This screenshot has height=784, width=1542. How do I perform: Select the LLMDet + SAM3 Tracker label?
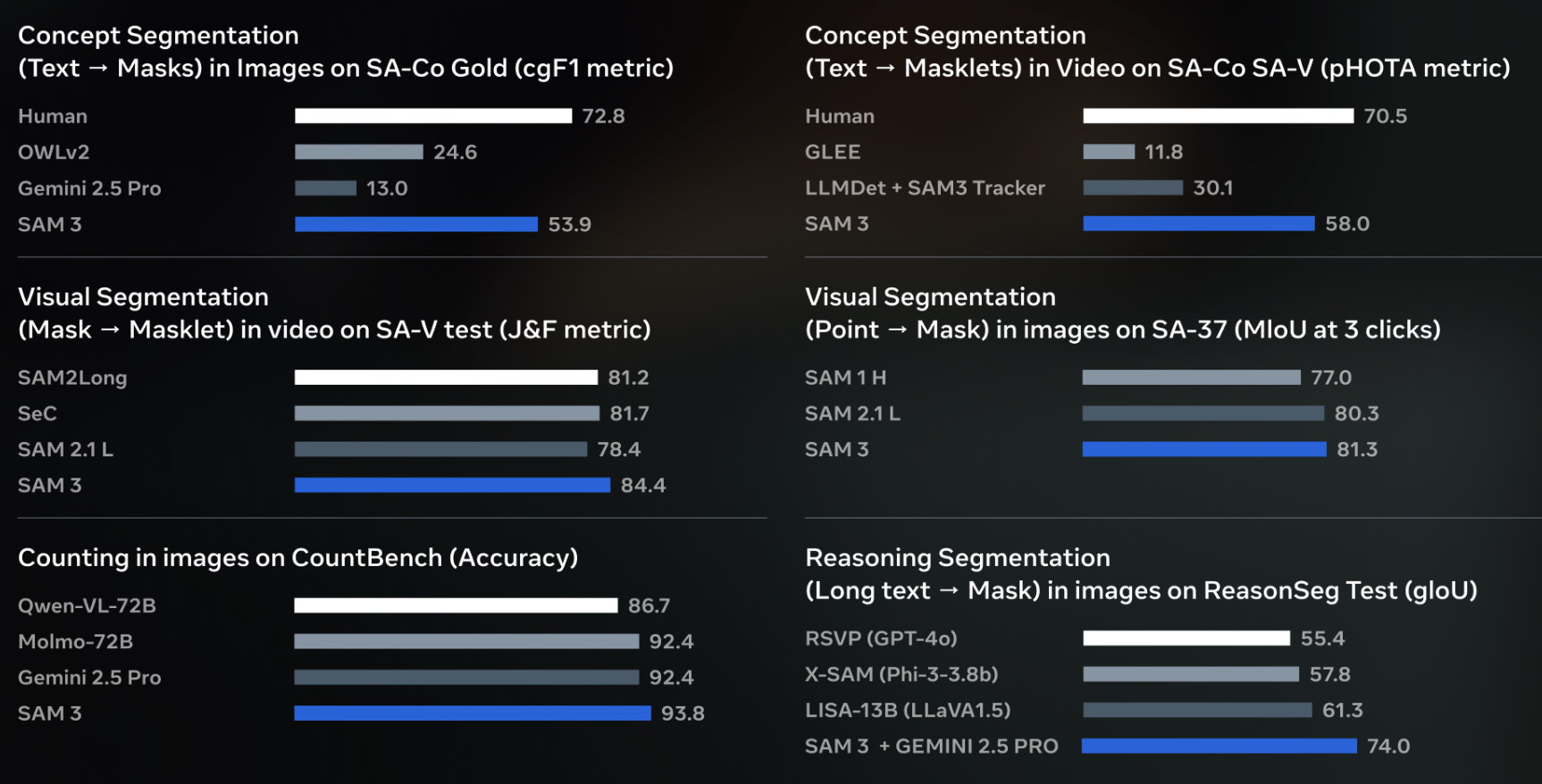(x=925, y=188)
